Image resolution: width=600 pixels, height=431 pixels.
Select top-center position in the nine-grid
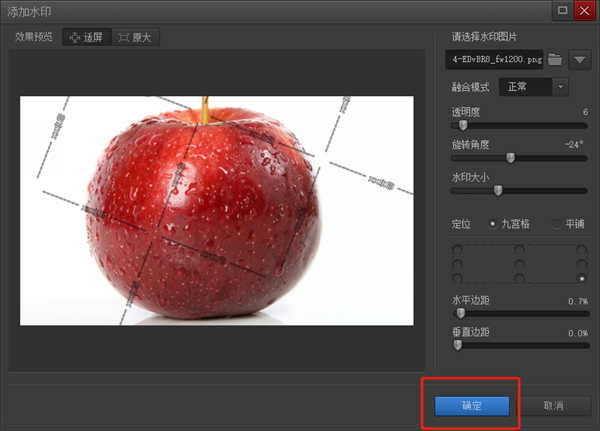[x=519, y=250]
